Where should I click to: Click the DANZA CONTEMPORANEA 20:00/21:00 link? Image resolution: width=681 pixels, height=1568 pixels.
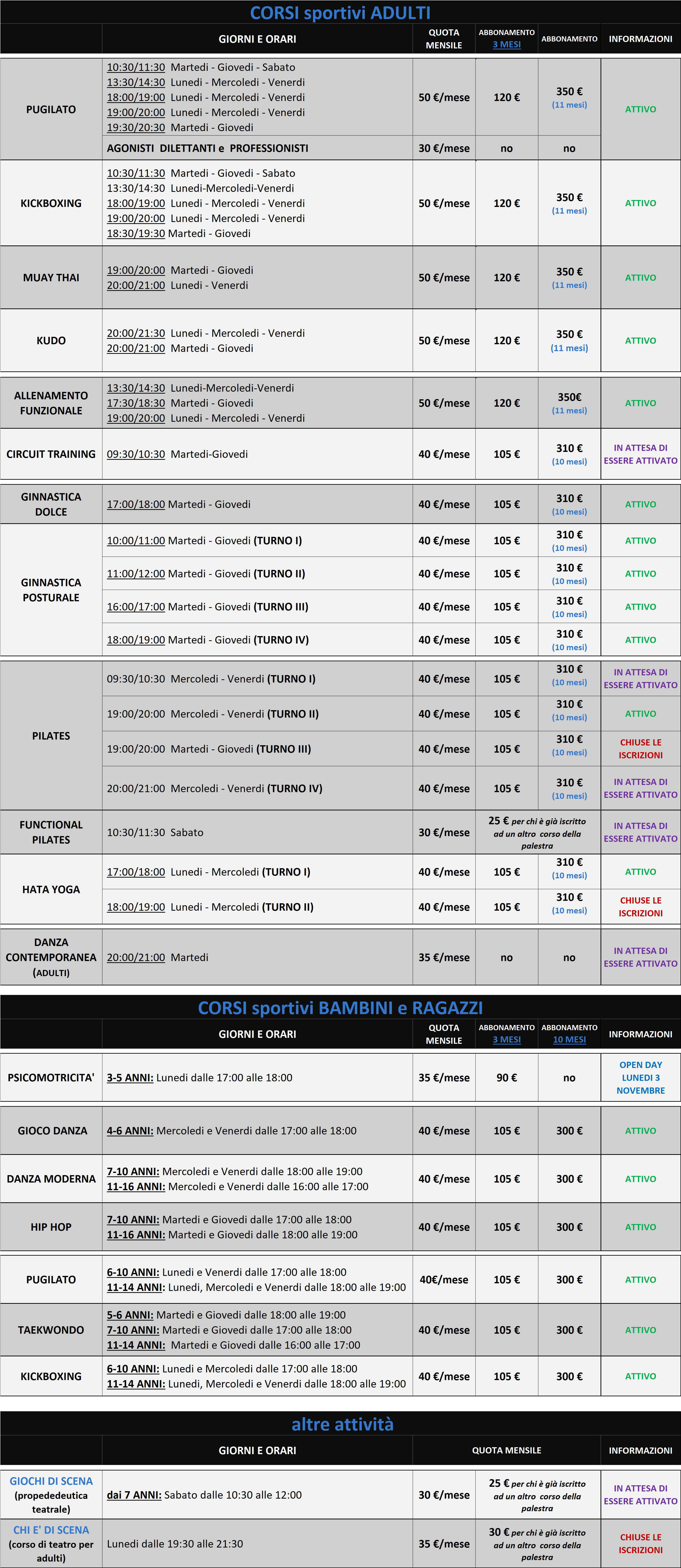pos(136,958)
